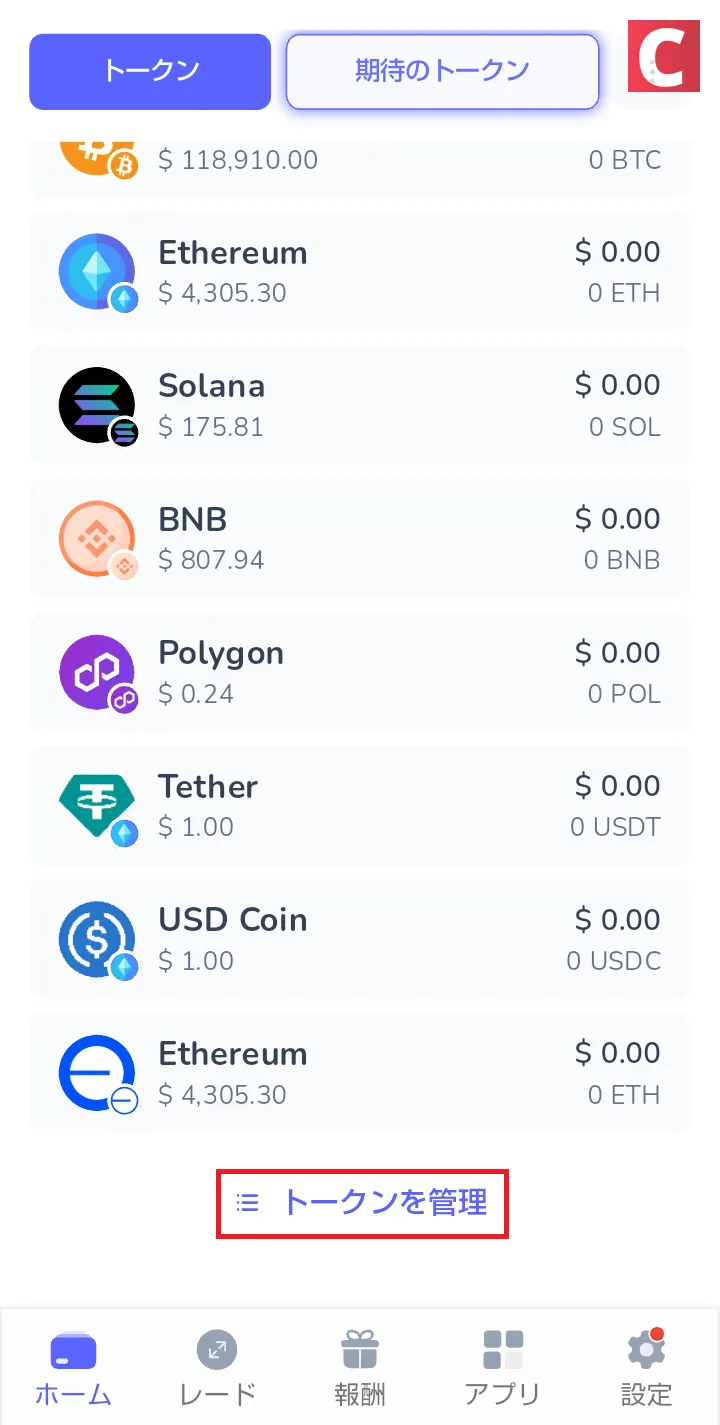Click the USD Coin logo

point(97,940)
